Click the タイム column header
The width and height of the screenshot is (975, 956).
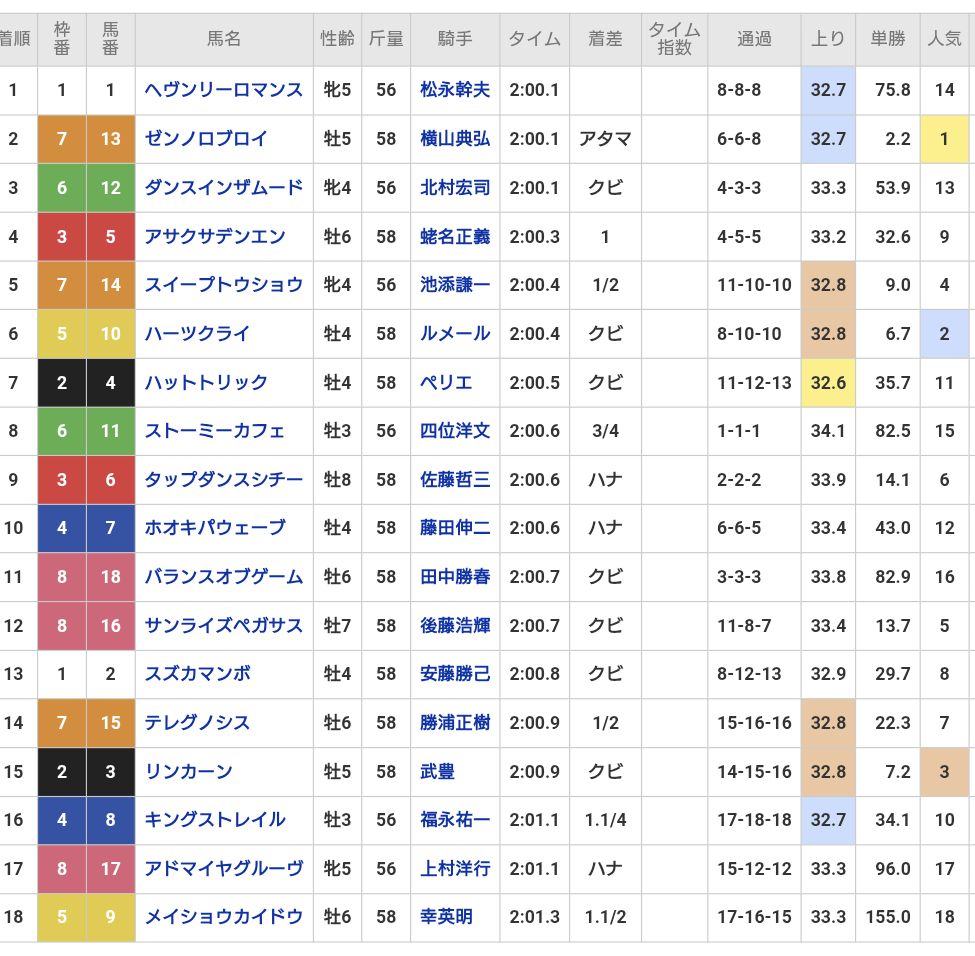534,39
